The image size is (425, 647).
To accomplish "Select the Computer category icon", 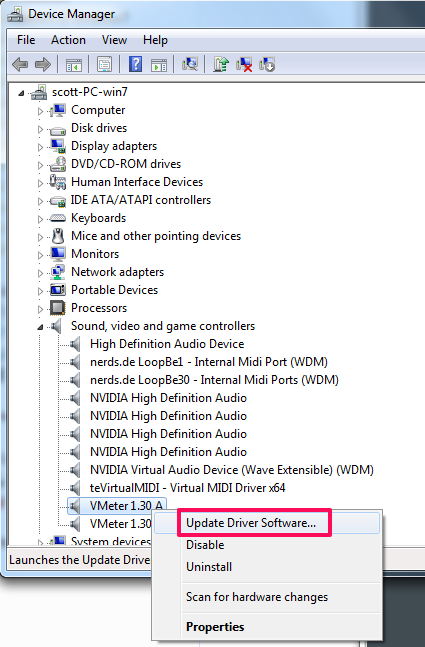I will 57,110.
